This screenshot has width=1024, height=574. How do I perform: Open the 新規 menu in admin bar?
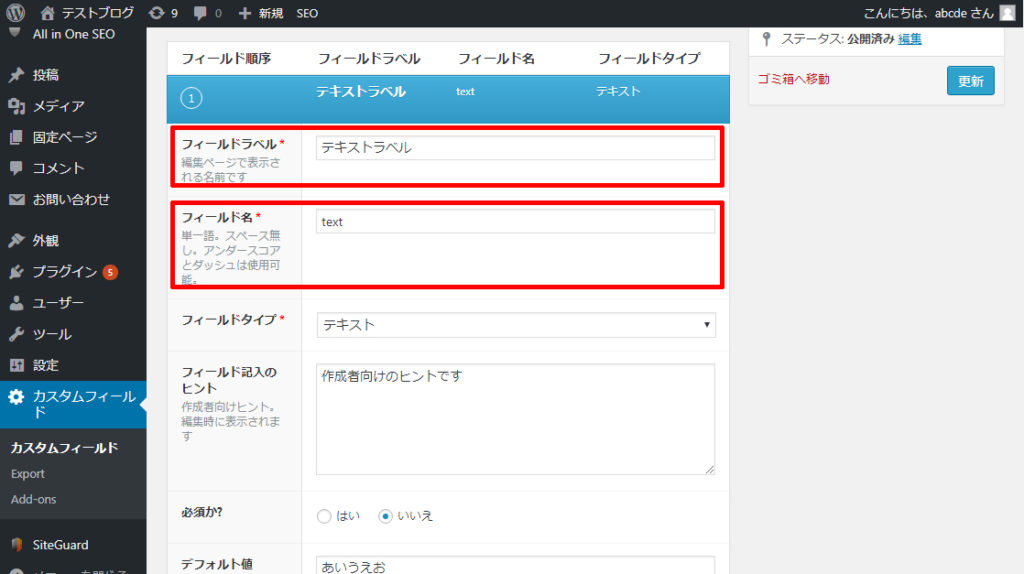pos(261,13)
